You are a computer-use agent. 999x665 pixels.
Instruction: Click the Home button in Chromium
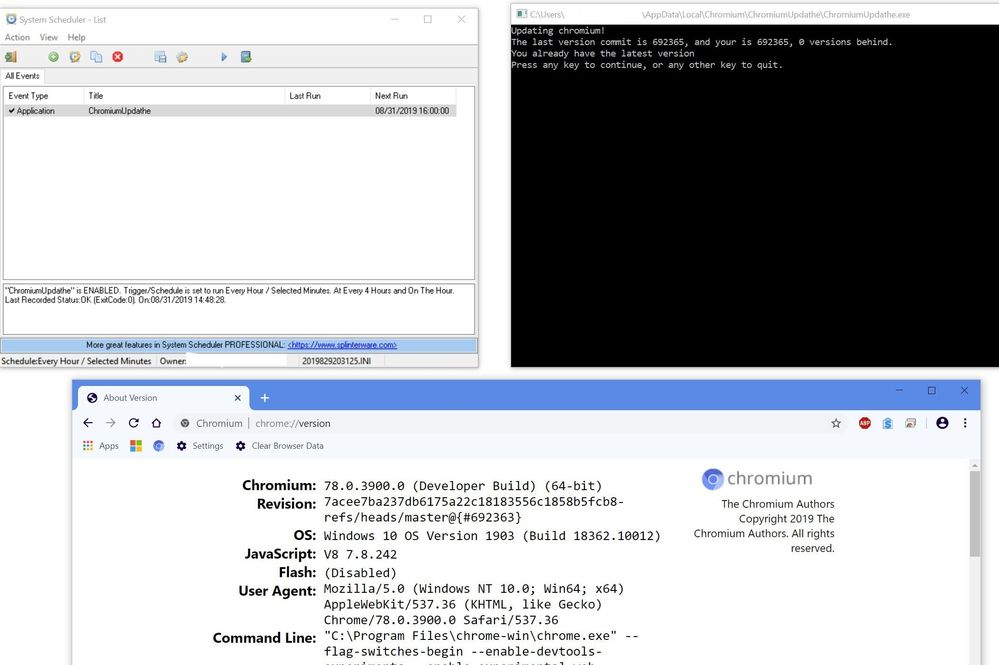[x=157, y=423]
